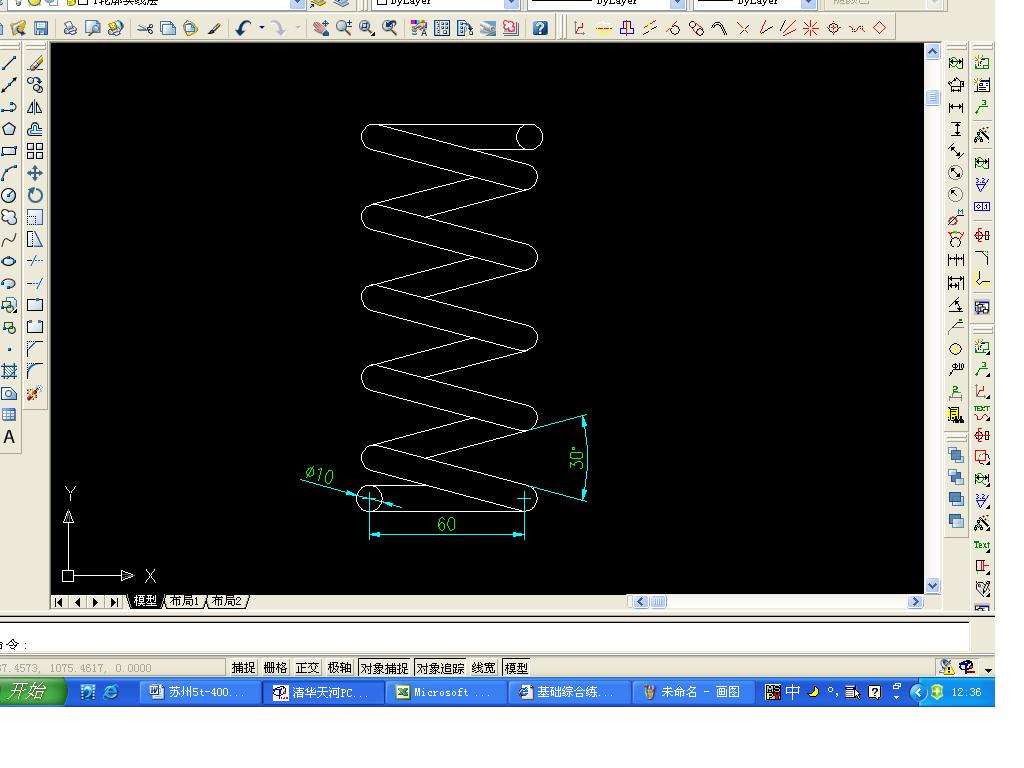Expand the ByLayer linetype dropdown
Image resolution: width=1024 pixels, height=768 pixels.
coord(679,3)
